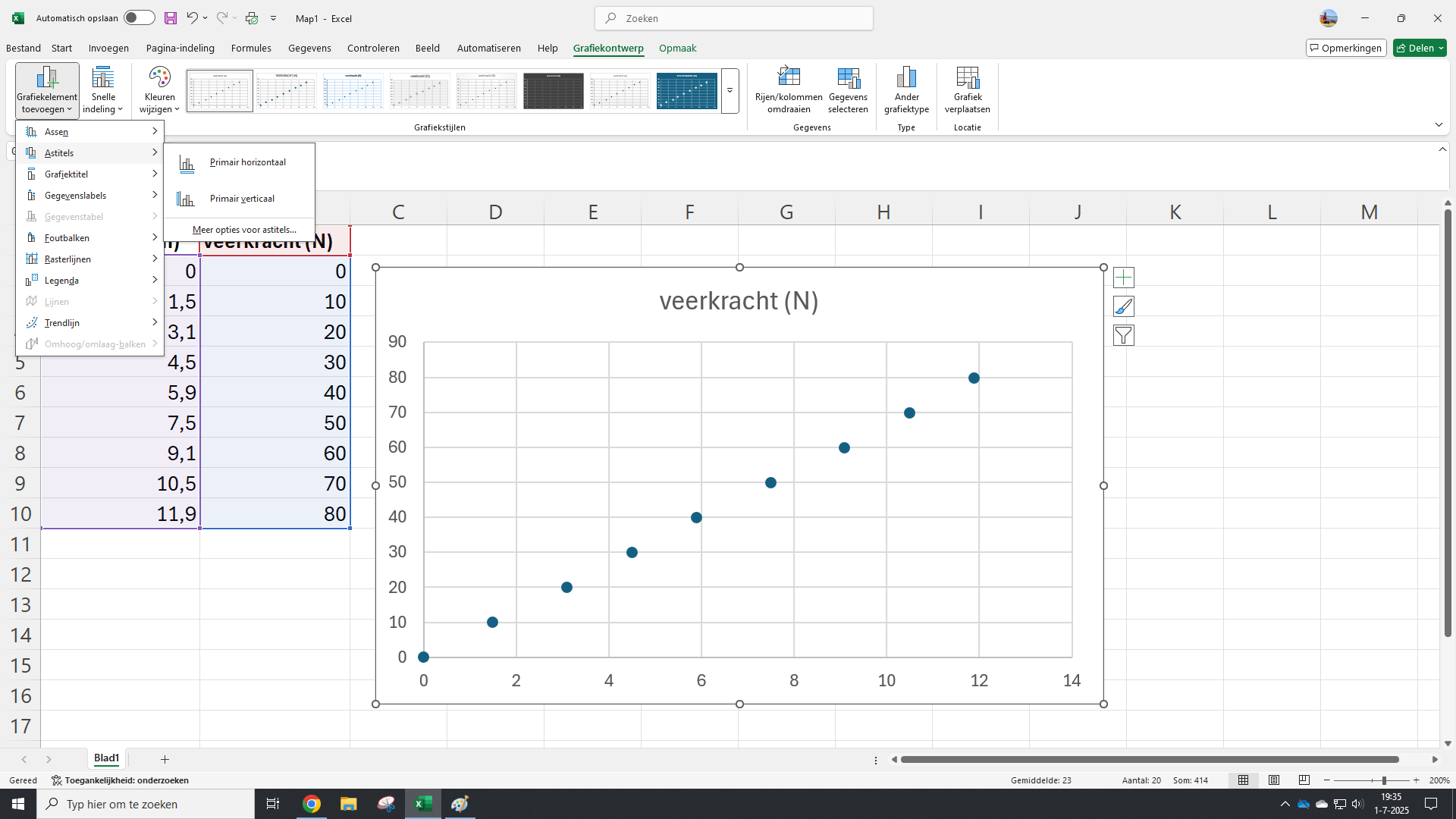Open Kleuren wijzigen palette

(x=159, y=89)
